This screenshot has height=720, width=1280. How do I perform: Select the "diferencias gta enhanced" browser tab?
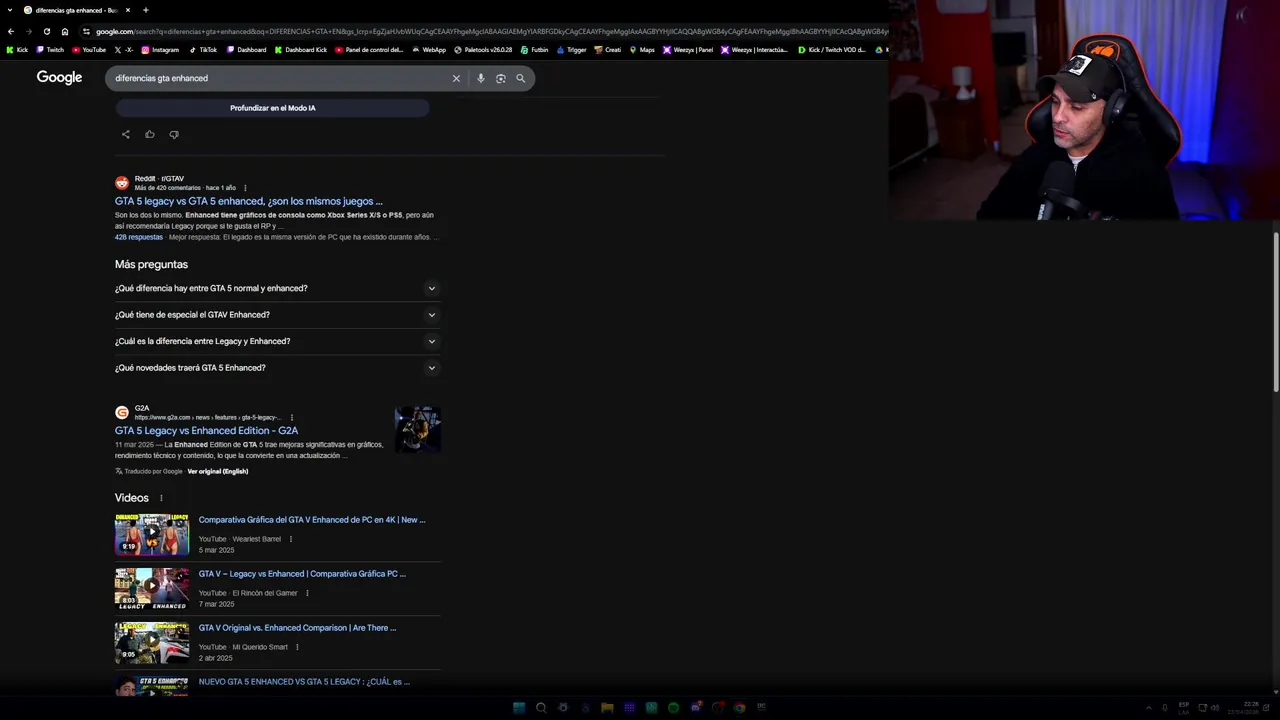point(76,10)
